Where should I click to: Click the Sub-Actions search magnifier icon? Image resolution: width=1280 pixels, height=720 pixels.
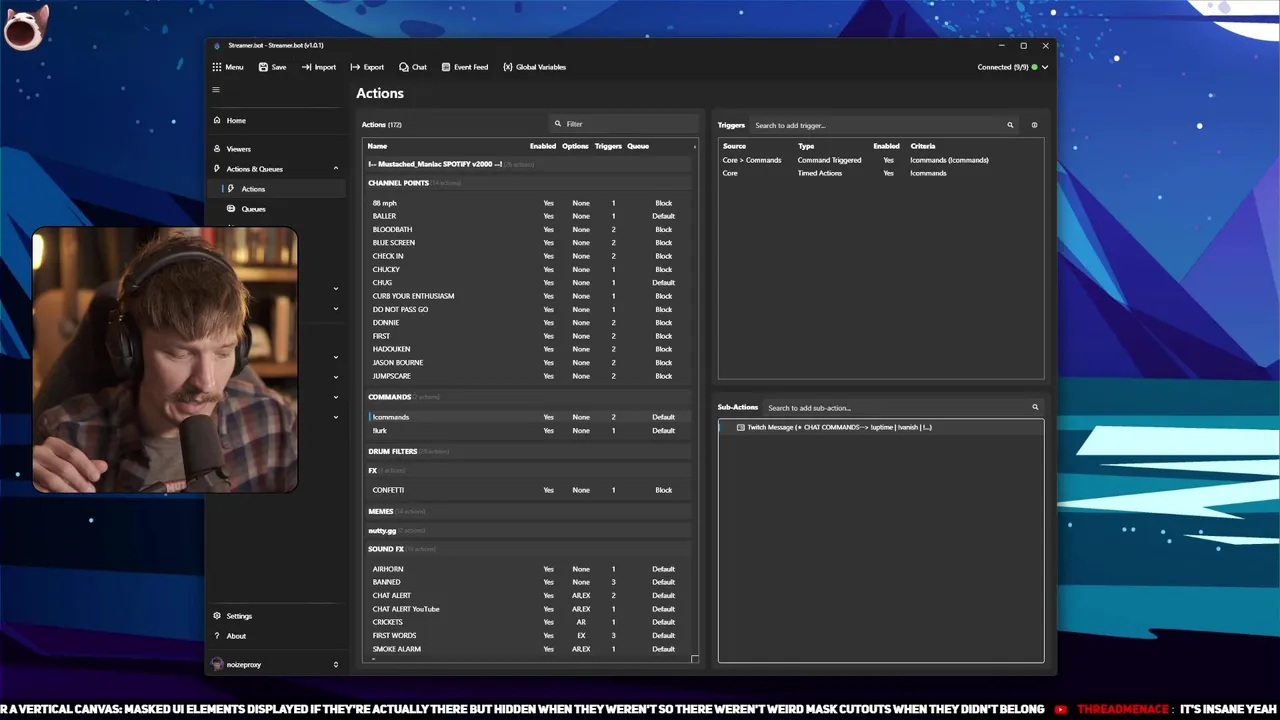[1035, 407]
